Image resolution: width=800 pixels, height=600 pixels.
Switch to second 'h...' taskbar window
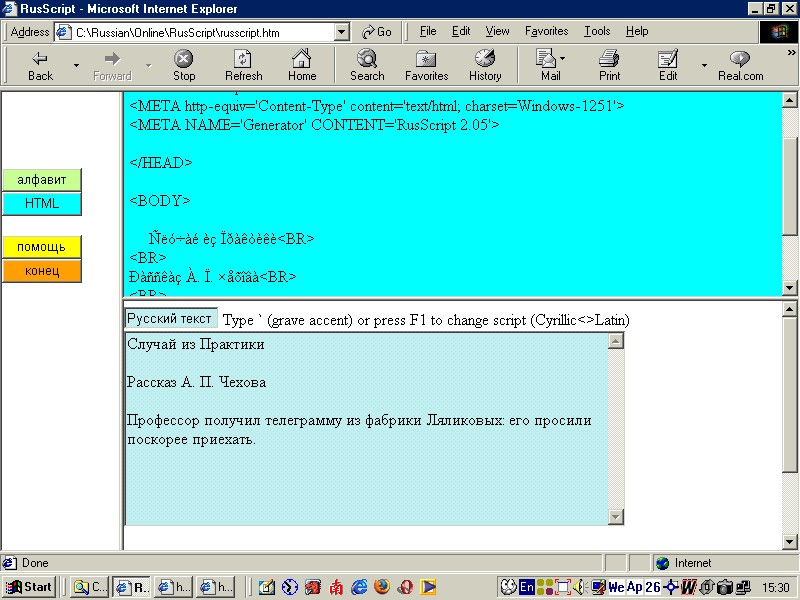click(x=216, y=587)
